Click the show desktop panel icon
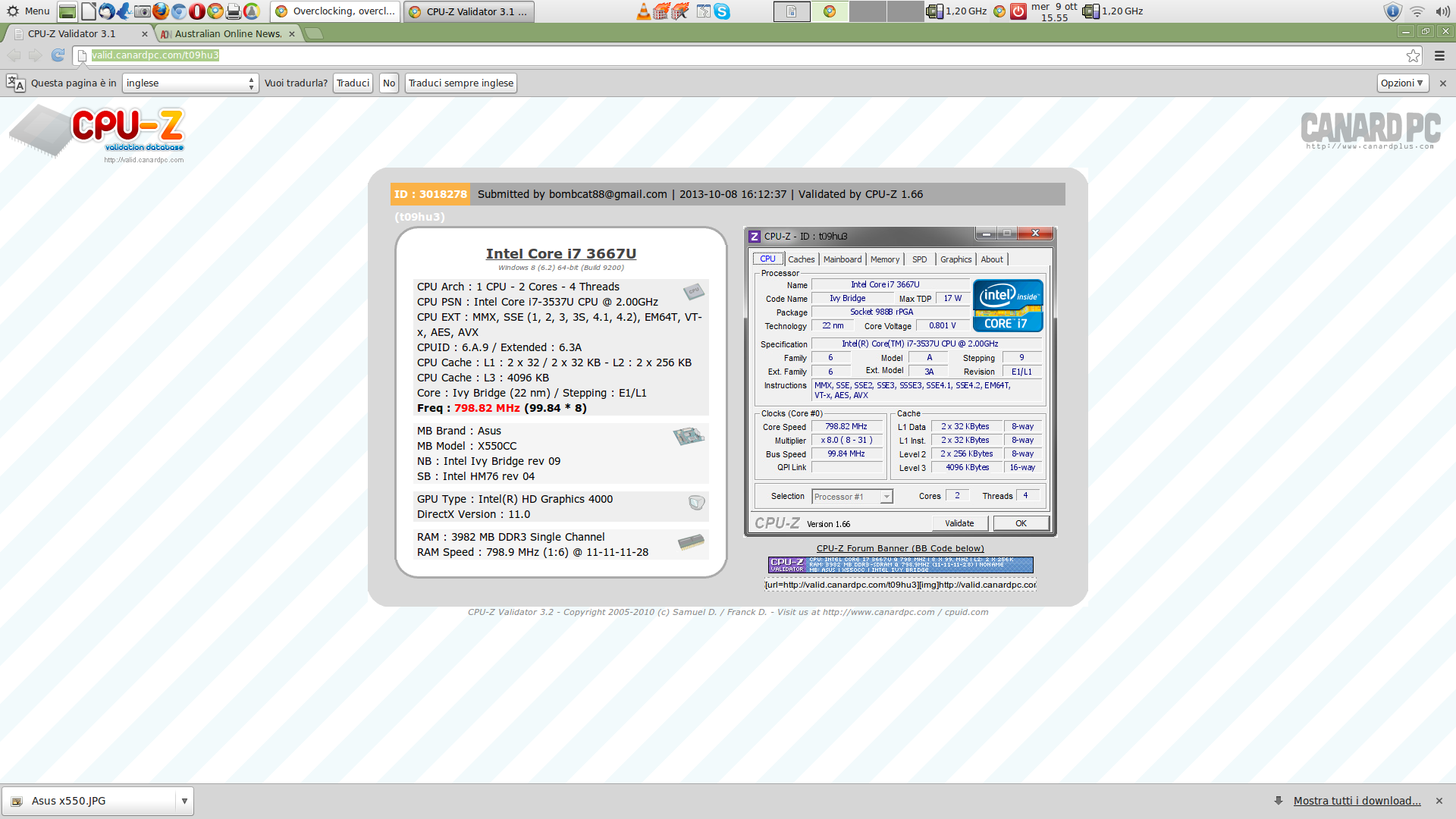This screenshot has height=819, width=1456. [x=67, y=11]
